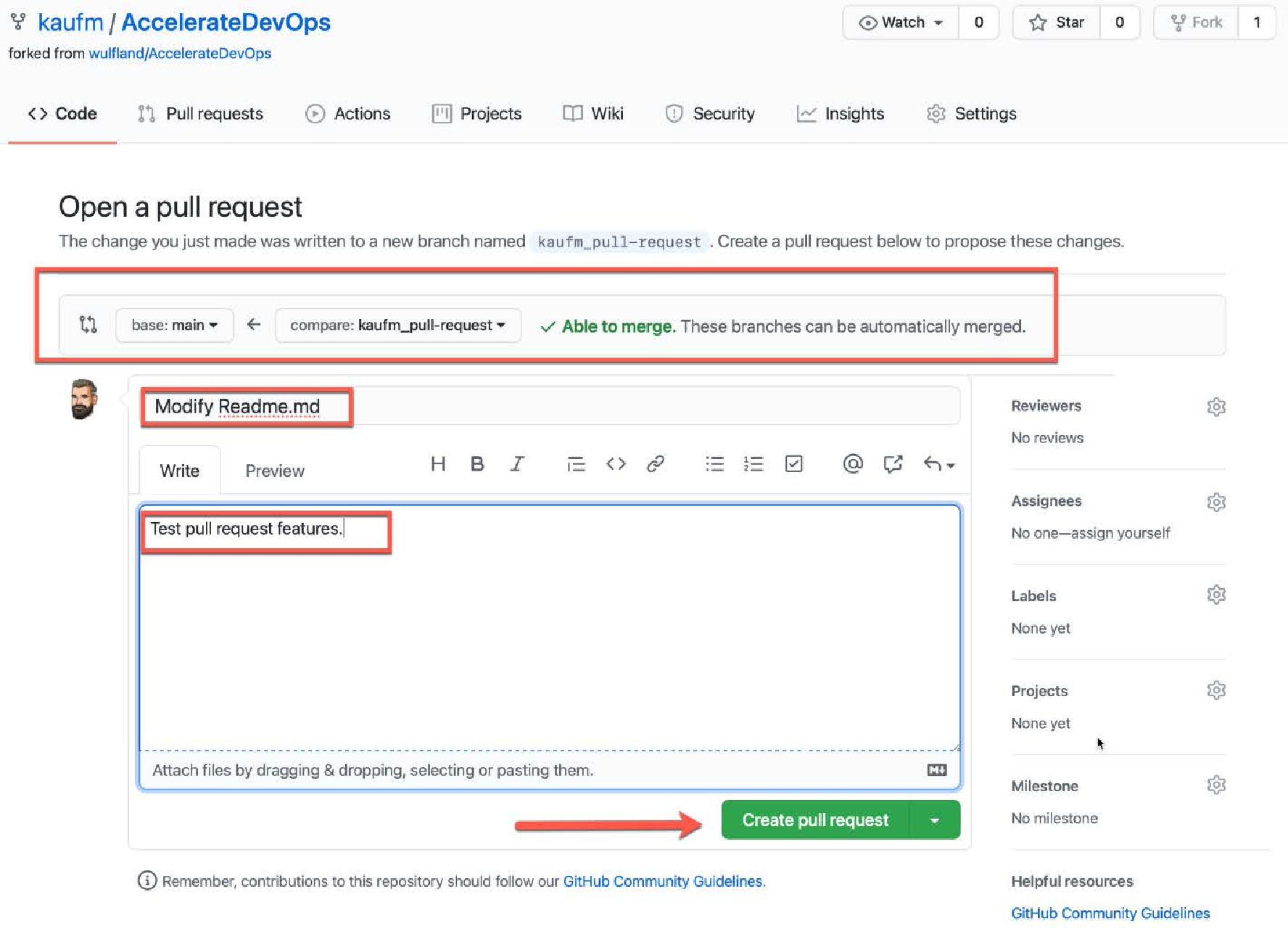
Task: Open the Watch notifications dropdown
Action: tap(901, 22)
